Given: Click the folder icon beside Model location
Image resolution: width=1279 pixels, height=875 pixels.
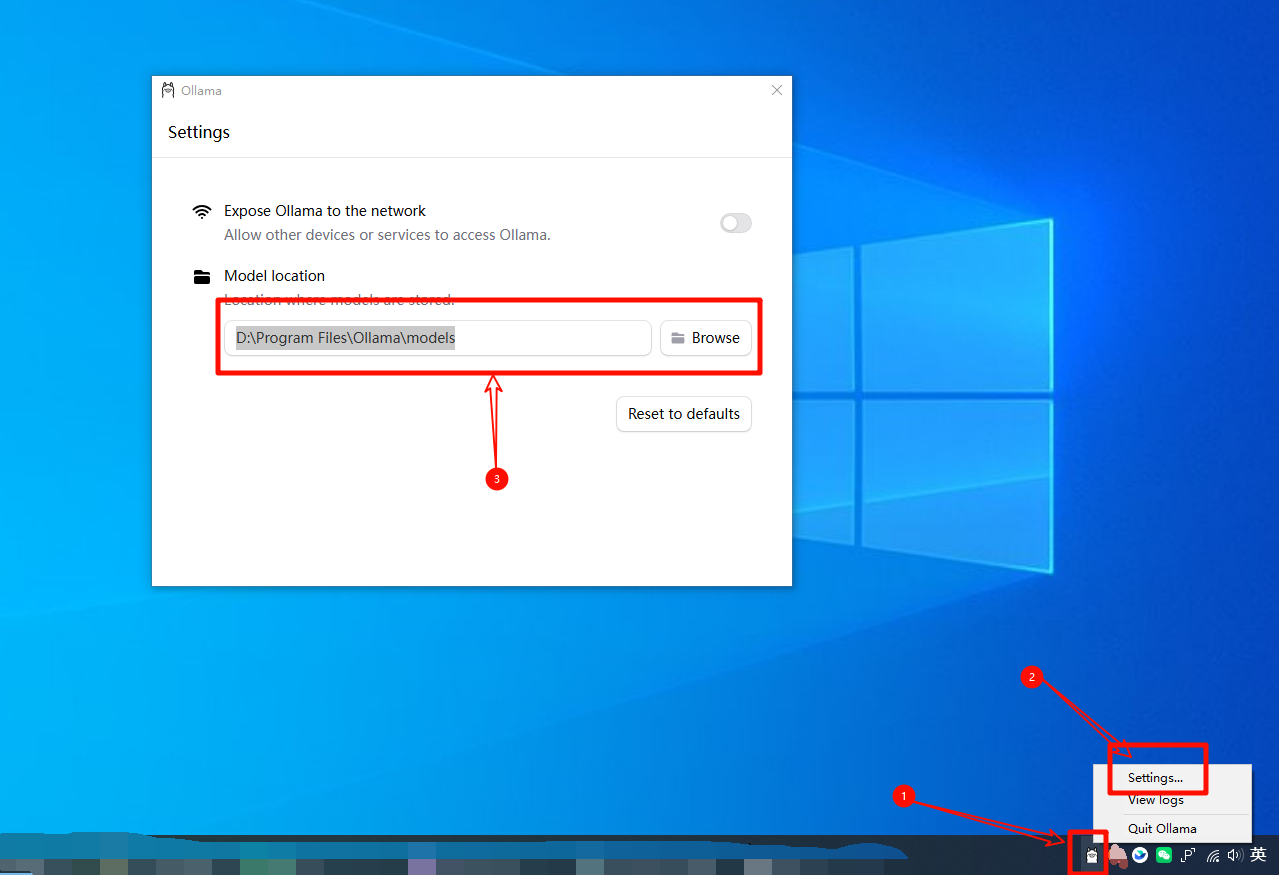Looking at the screenshot, I should (x=202, y=277).
